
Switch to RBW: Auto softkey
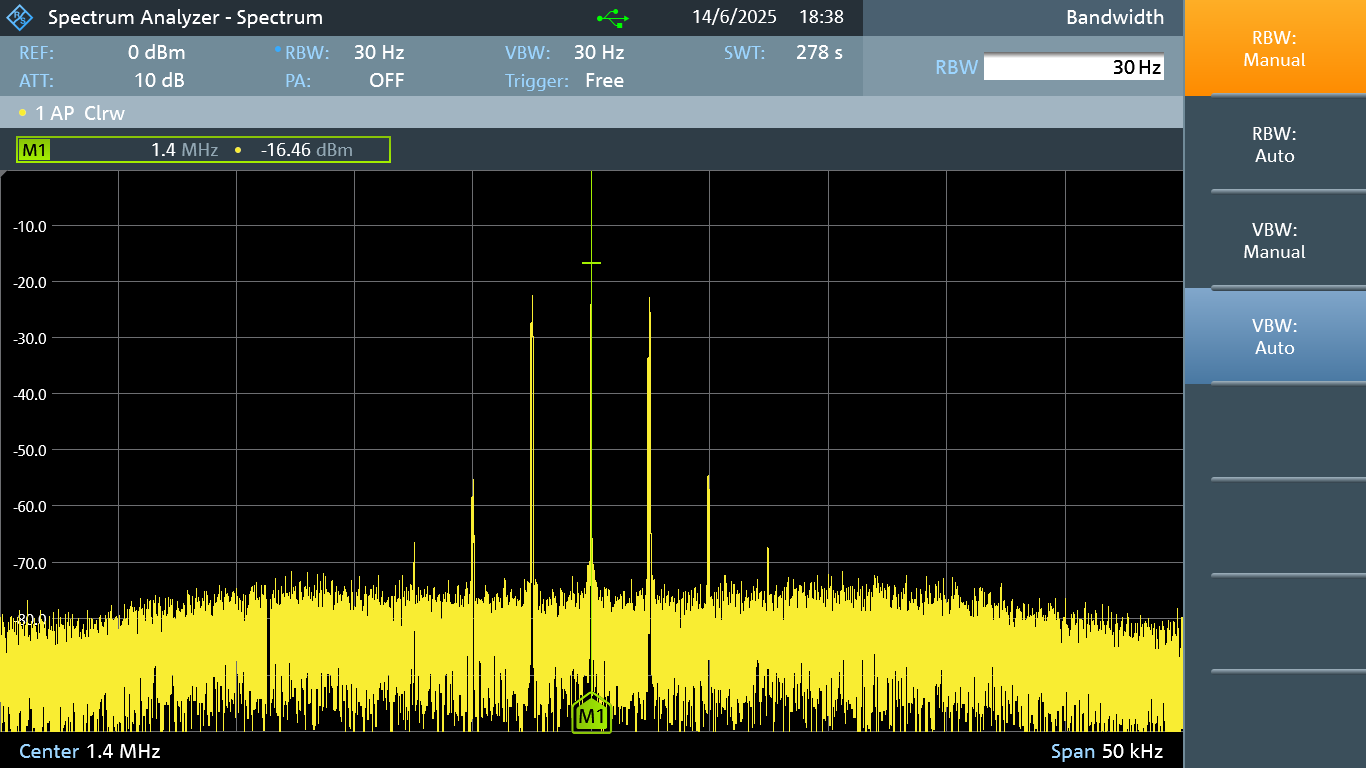[1274, 145]
